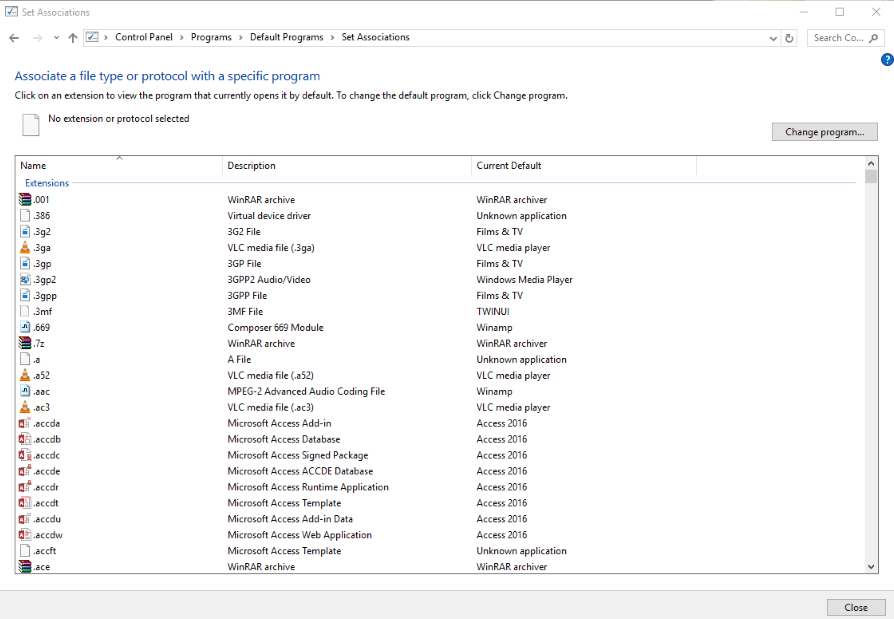Click the up-one-level arrow icon
The image size is (894, 619).
click(x=72, y=37)
